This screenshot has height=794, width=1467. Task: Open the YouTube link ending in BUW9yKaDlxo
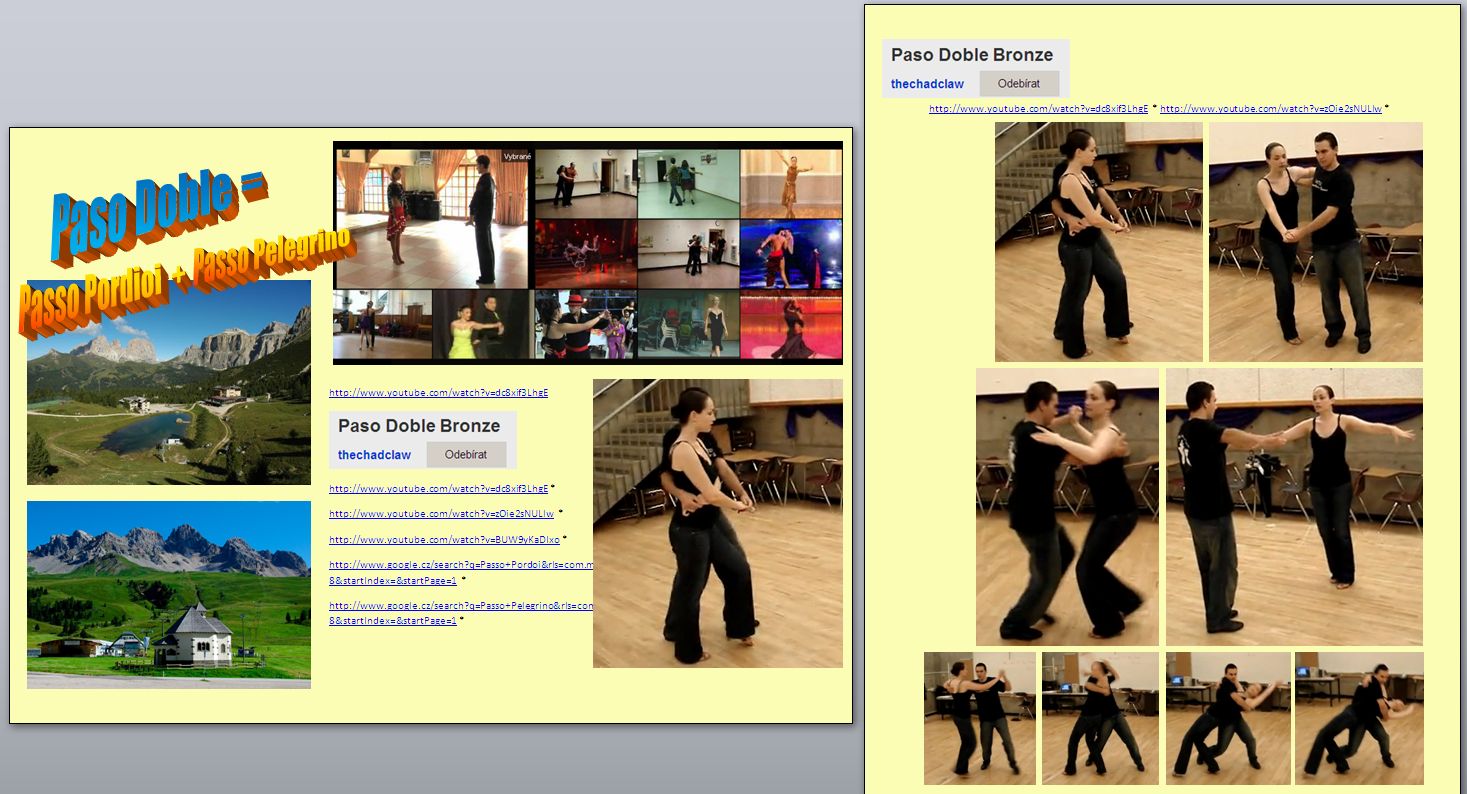pos(444,540)
